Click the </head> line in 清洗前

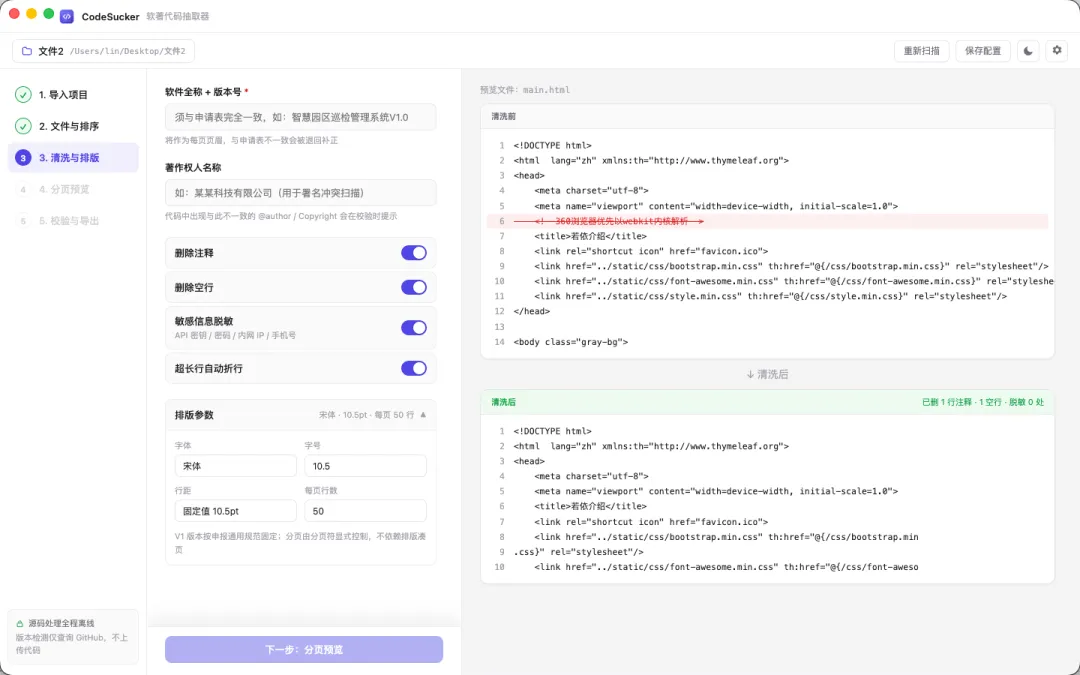click(532, 311)
